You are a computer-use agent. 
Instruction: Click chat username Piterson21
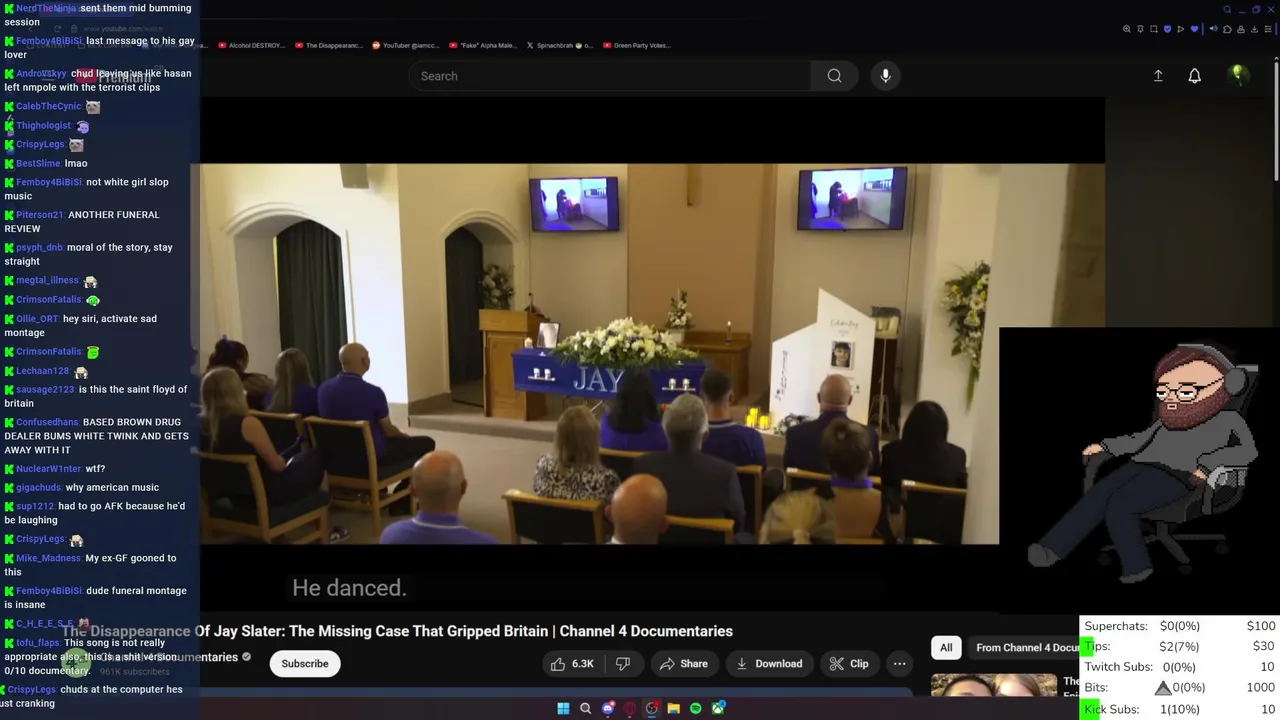[x=40, y=215]
